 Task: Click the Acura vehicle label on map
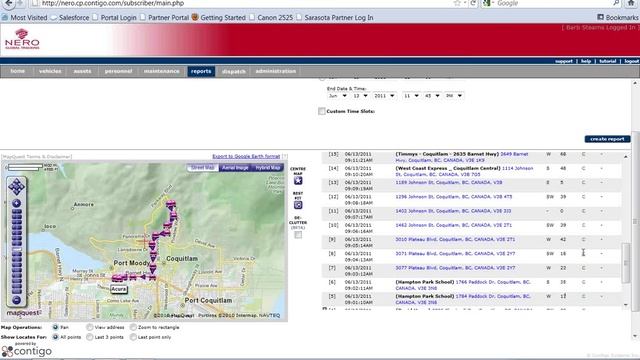click(x=118, y=289)
